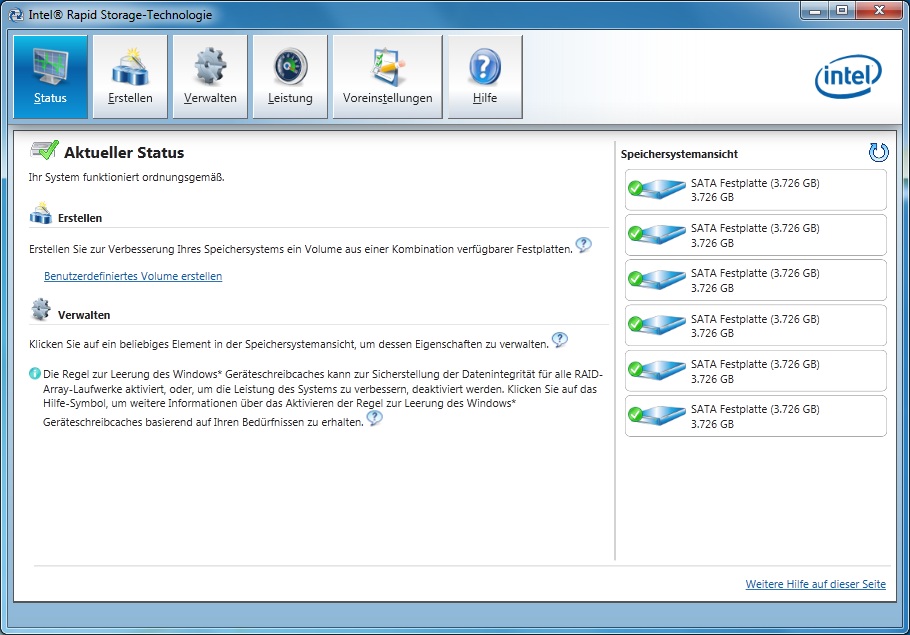
Task: Click 'Ihr System funktioniert ordnungsgemäß.' text
Action: tap(127, 177)
